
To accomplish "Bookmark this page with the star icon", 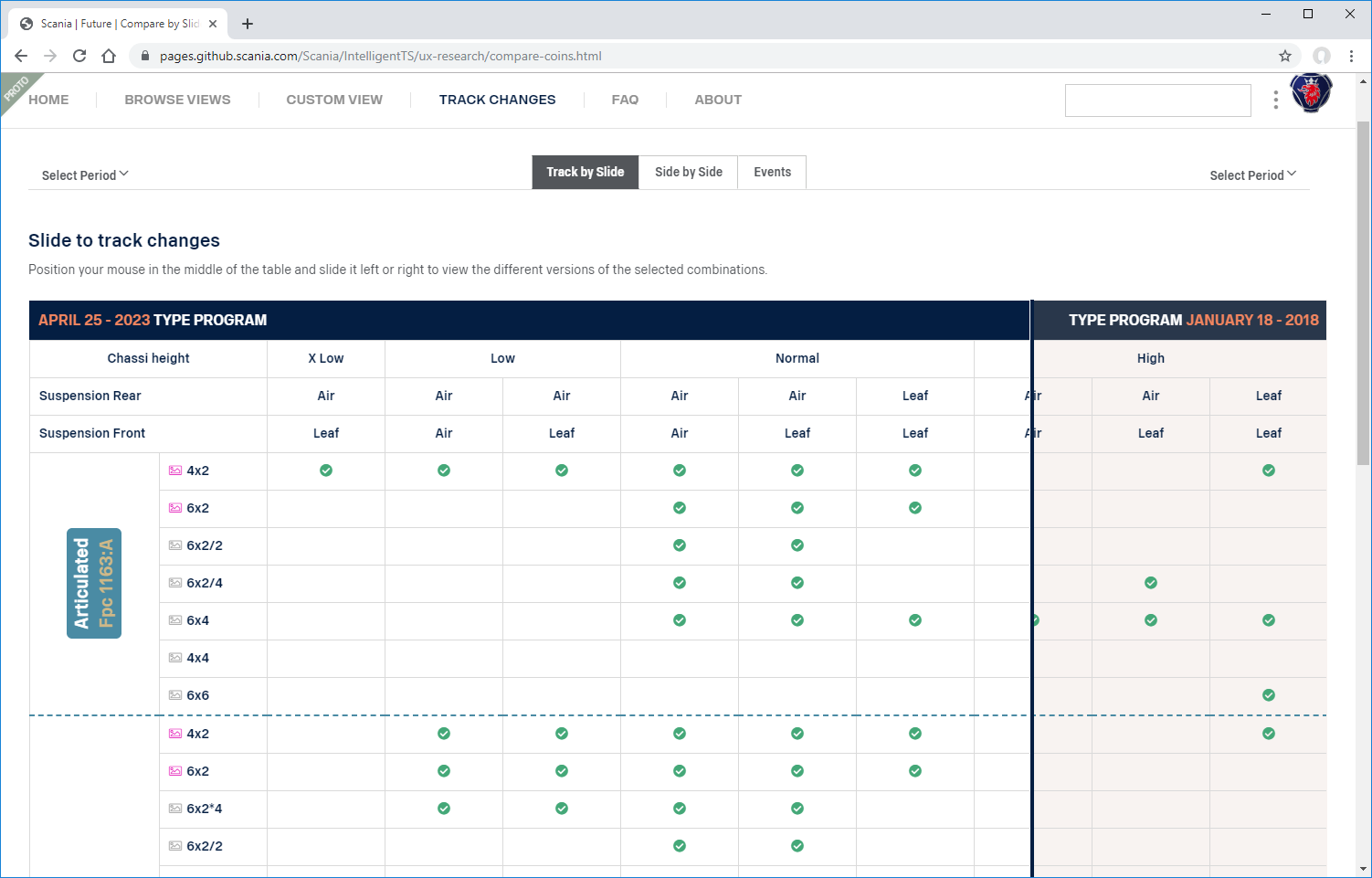I will coord(1285,56).
